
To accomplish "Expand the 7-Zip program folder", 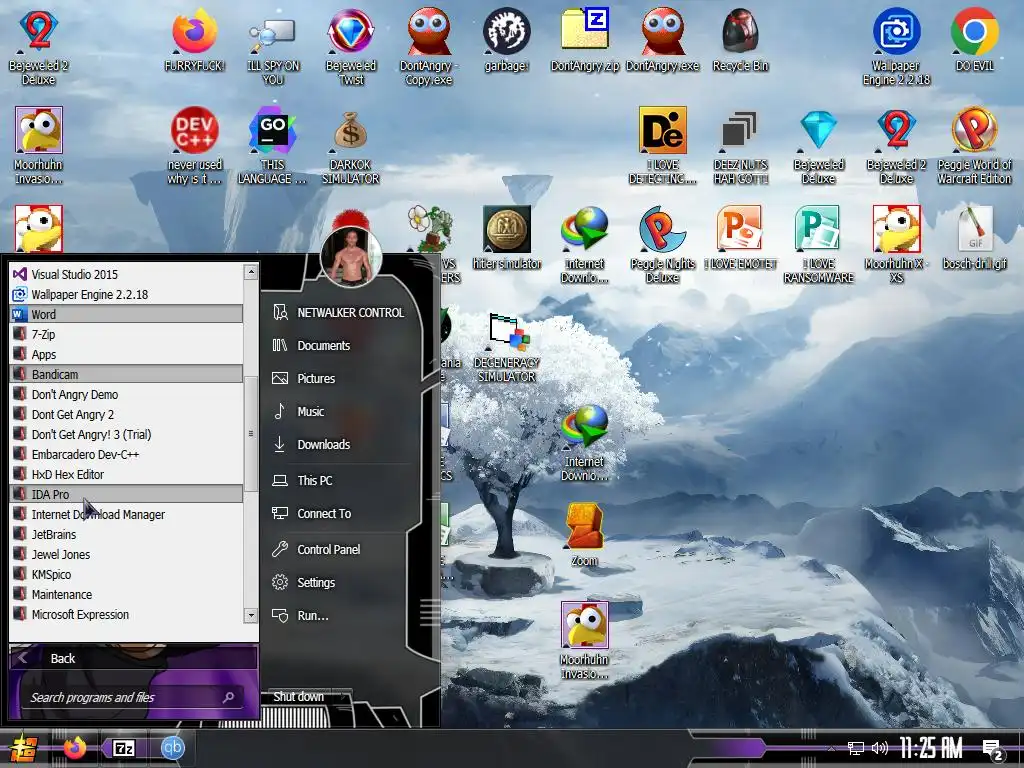I will pos(127,334).
